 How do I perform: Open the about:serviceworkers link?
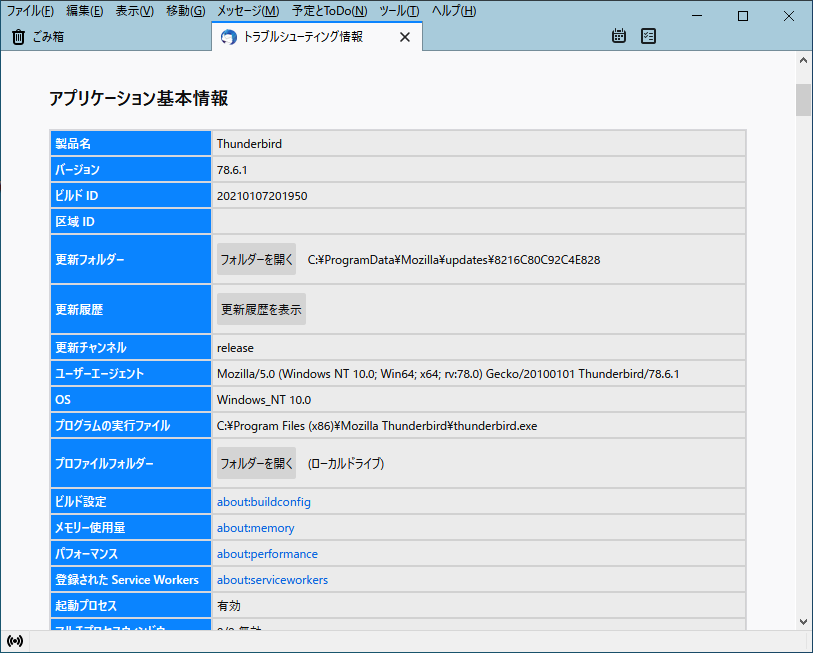coord(272,579)
